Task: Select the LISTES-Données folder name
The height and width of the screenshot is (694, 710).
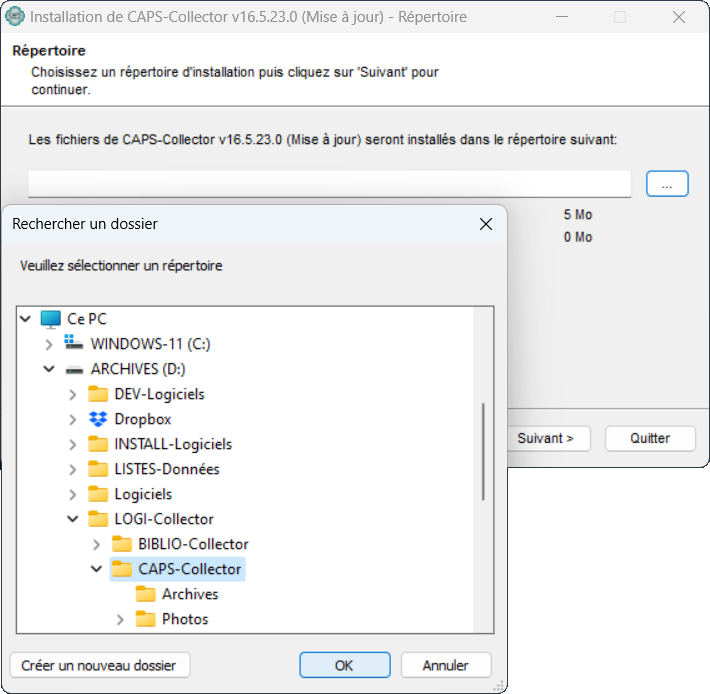Action: 167,469
